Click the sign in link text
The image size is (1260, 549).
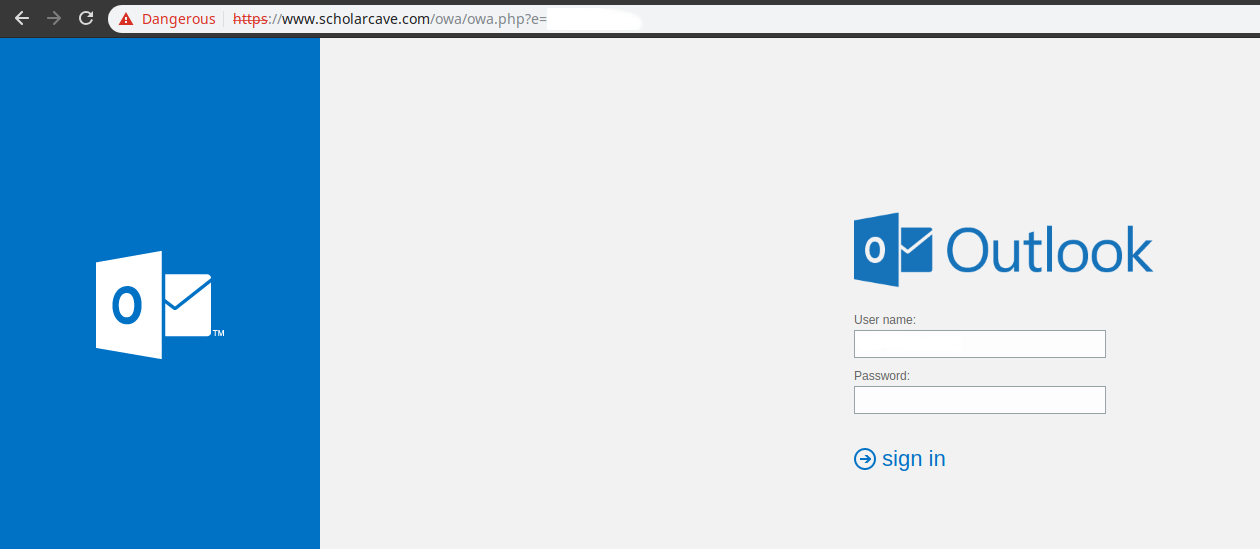(x=913, y=459)
